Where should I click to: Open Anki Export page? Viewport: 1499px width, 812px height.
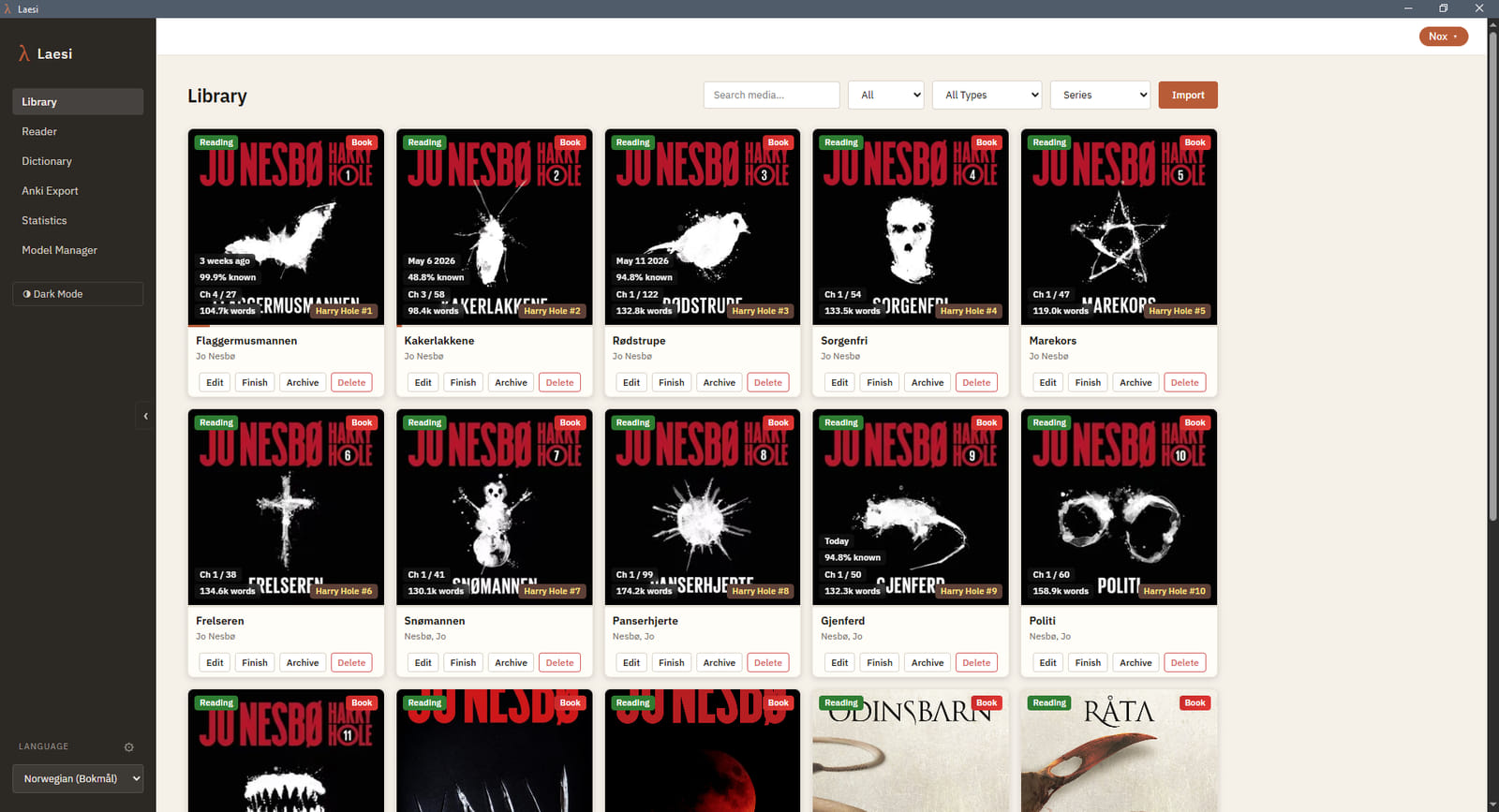(78, 191)
